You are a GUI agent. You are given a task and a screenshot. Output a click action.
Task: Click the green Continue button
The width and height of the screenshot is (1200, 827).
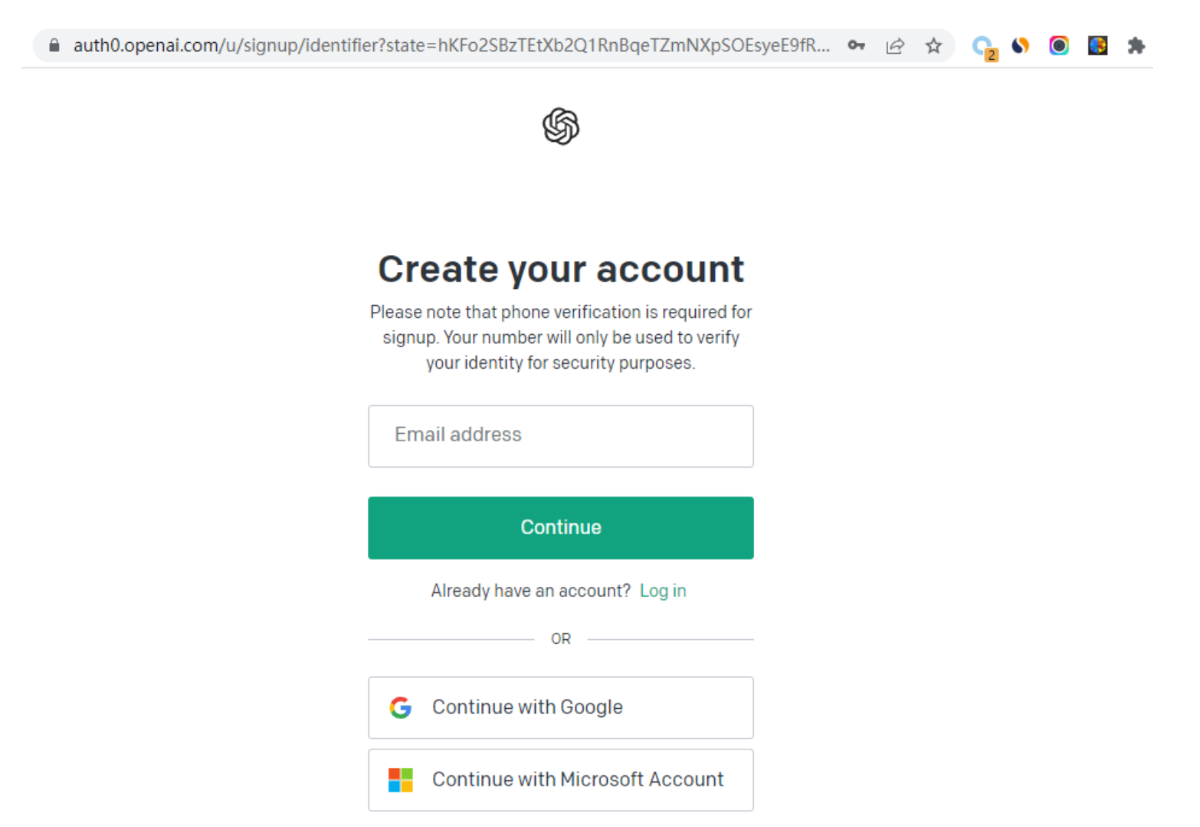click(561, 528)
